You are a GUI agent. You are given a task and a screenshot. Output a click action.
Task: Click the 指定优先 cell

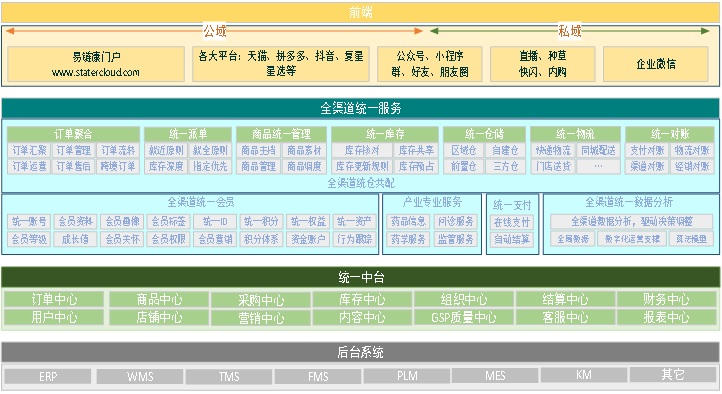(210, 166)
